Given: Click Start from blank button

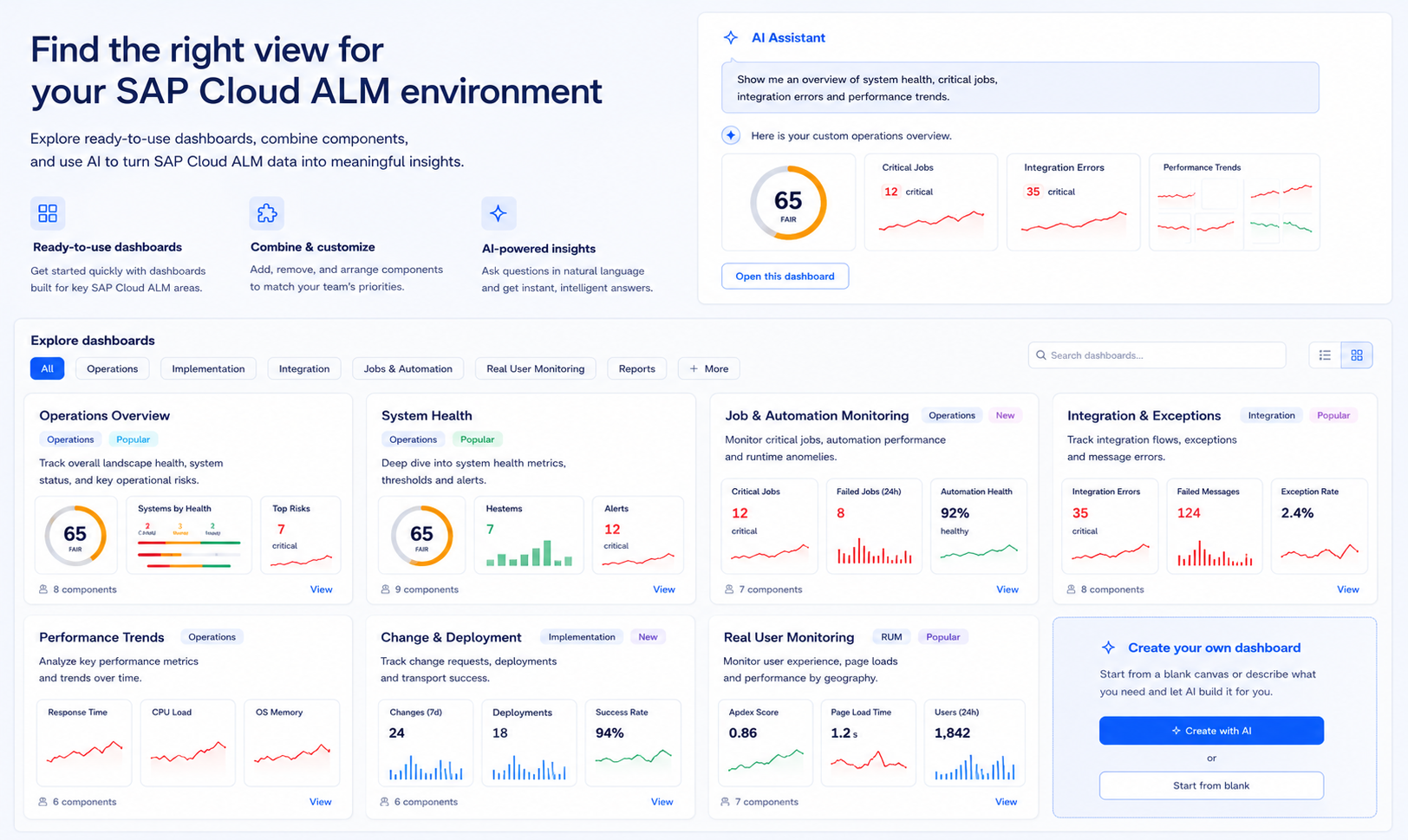Looking at the screenshot, I should (1211, 785).
